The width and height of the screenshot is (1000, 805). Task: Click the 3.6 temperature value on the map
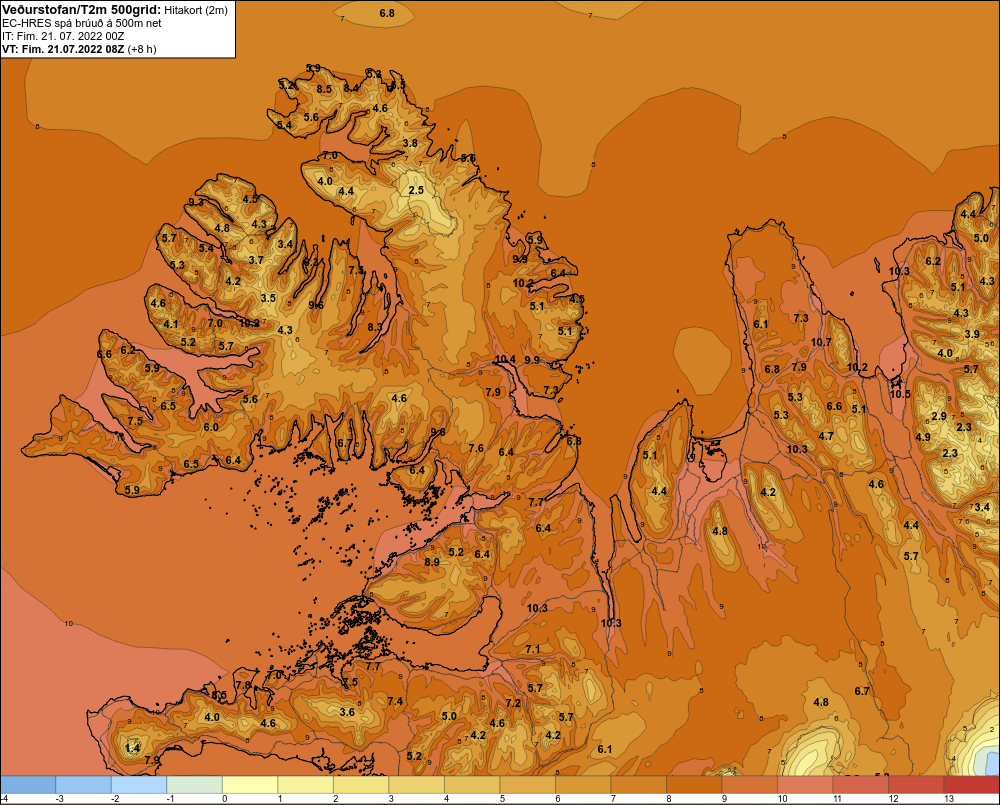click(346, 712)
